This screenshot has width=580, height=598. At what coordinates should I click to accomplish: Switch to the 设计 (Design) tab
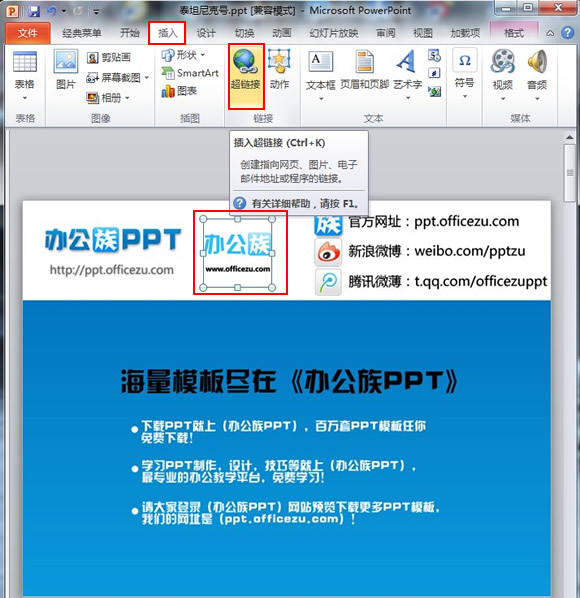pyautogui.click(x=206, y=33)
